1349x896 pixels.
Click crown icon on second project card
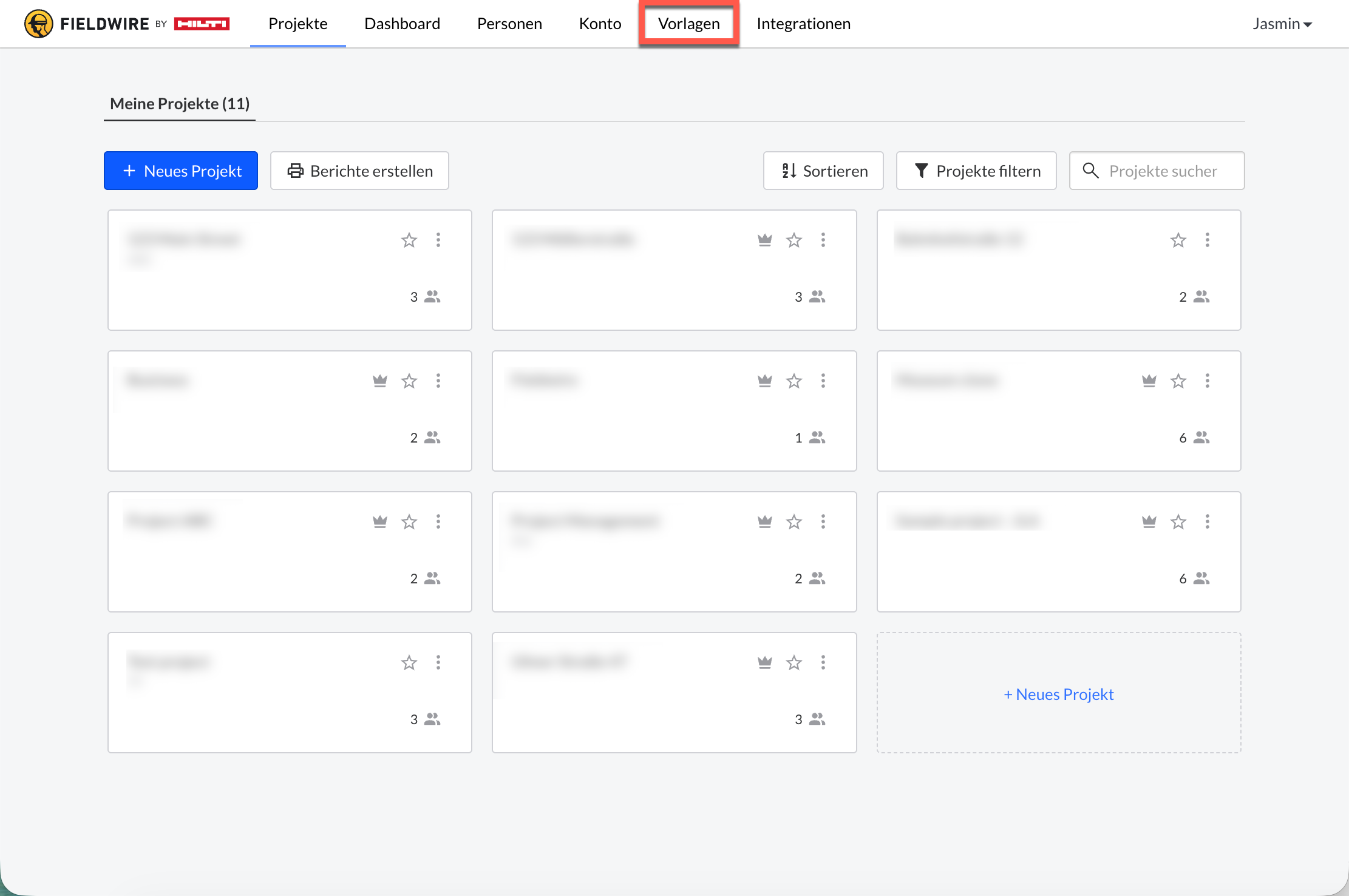[x=764, y=240]
